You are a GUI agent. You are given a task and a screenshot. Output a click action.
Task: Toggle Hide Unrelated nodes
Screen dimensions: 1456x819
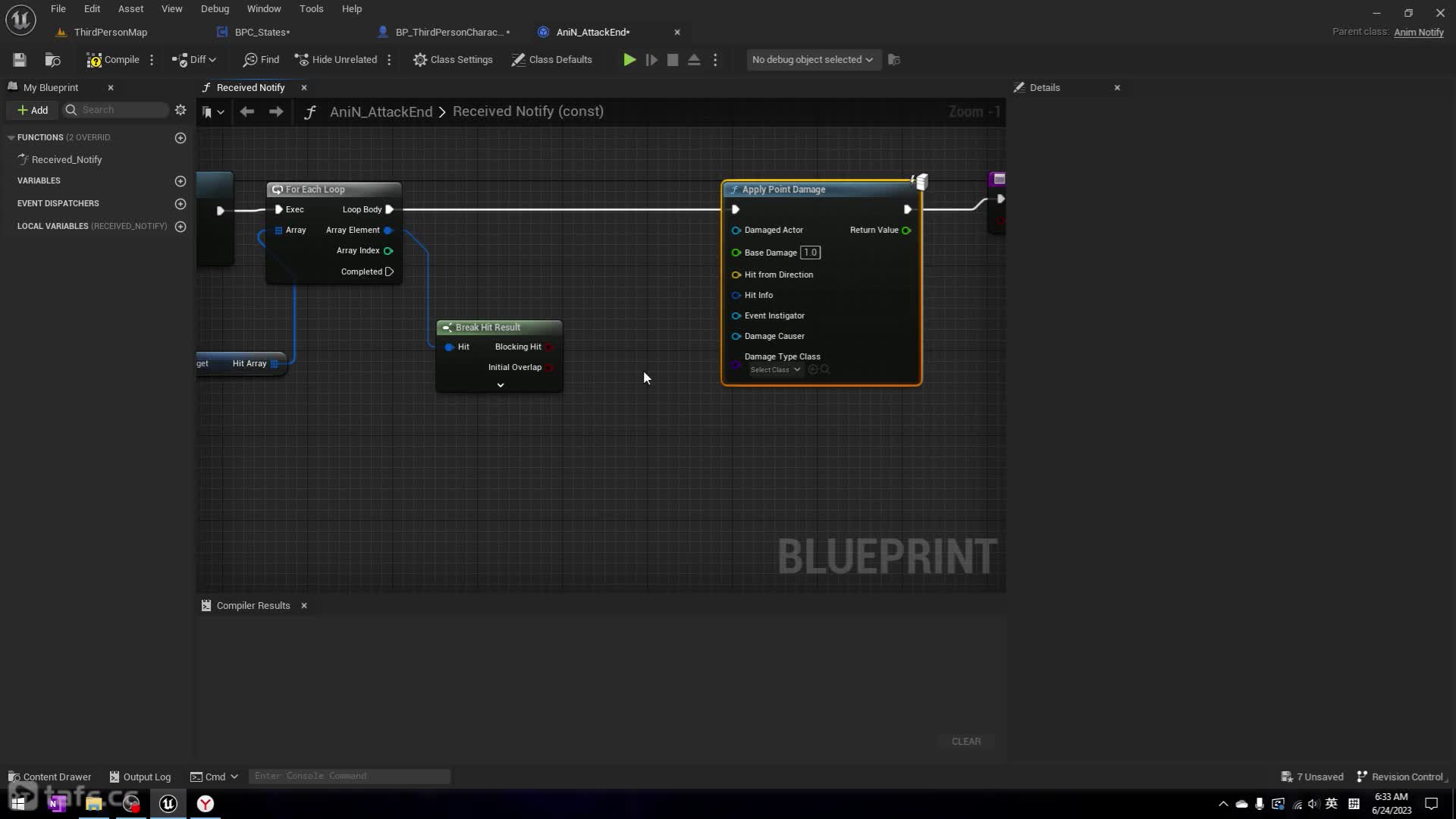pyautogui.click(x=336, y=60)
